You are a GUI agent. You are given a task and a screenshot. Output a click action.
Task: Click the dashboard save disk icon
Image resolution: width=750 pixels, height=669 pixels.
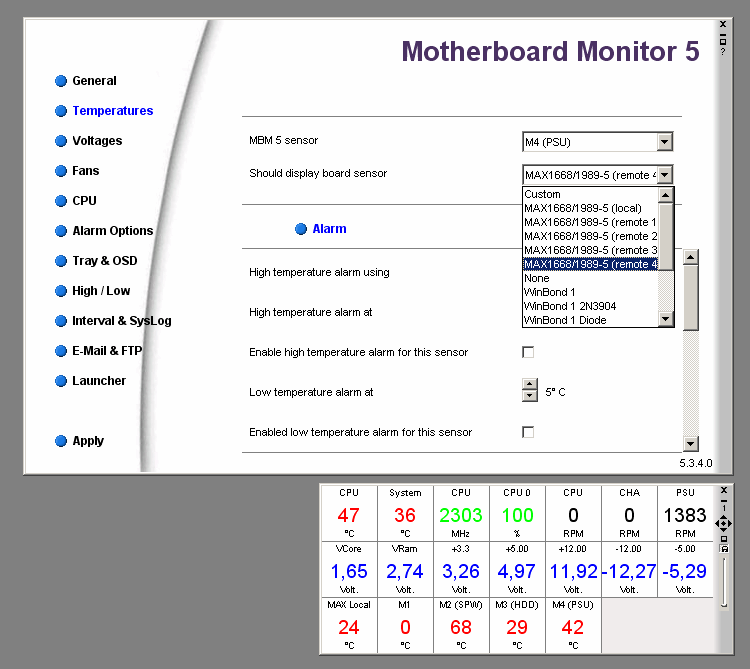tap(724, 549)
